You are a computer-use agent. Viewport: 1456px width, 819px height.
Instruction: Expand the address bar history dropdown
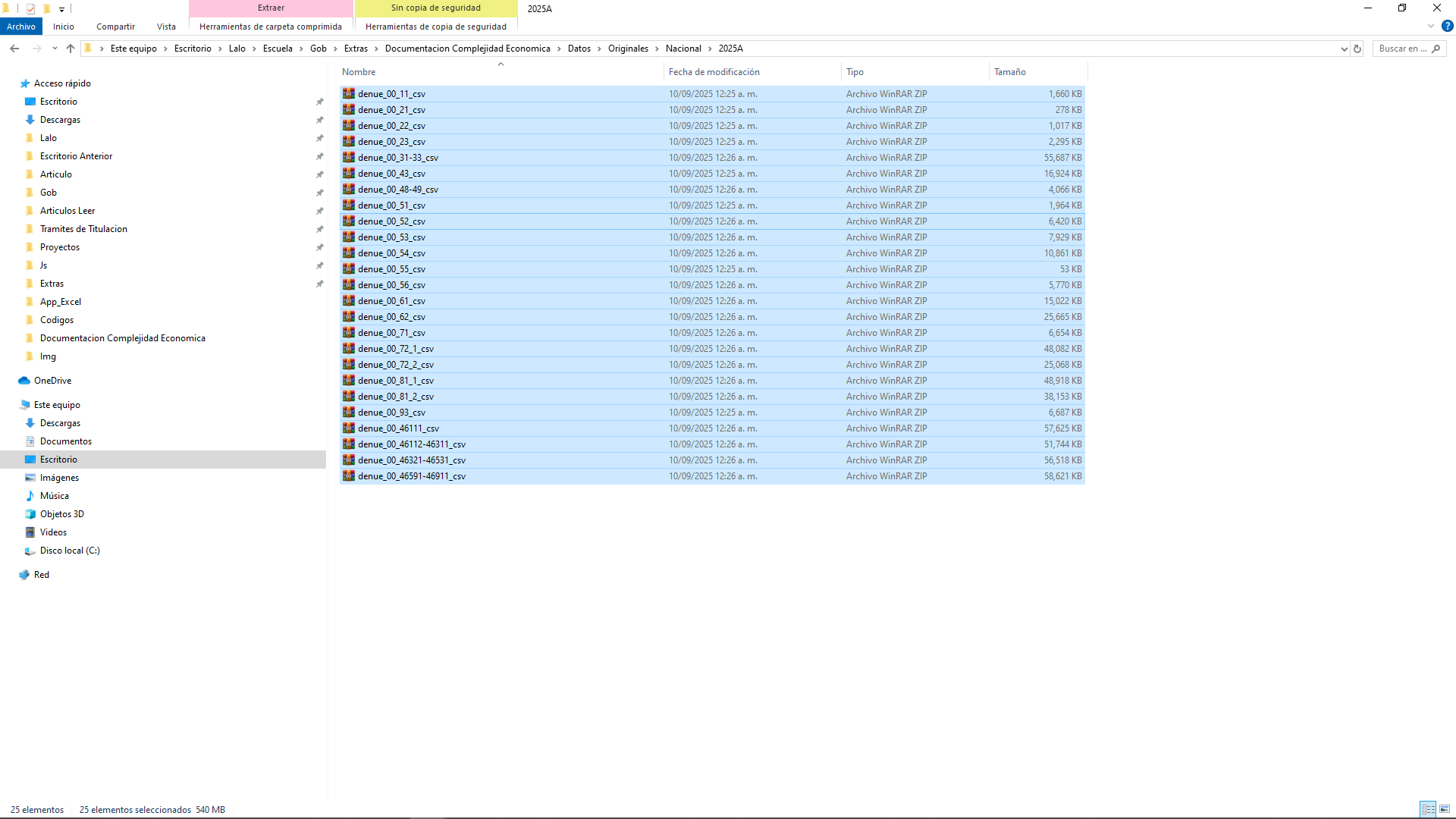[x=1344, y=49]
